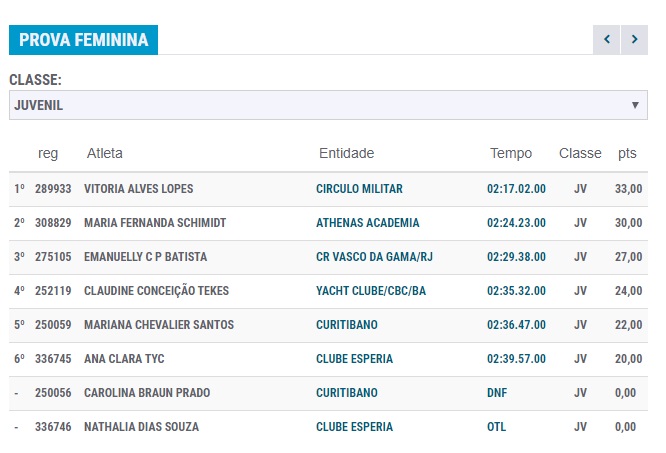This screenshot has width=666, height=453.
Task: Click CLUBE ESPERIA link for Nathalia Dias
Action: tap(354, 427)
